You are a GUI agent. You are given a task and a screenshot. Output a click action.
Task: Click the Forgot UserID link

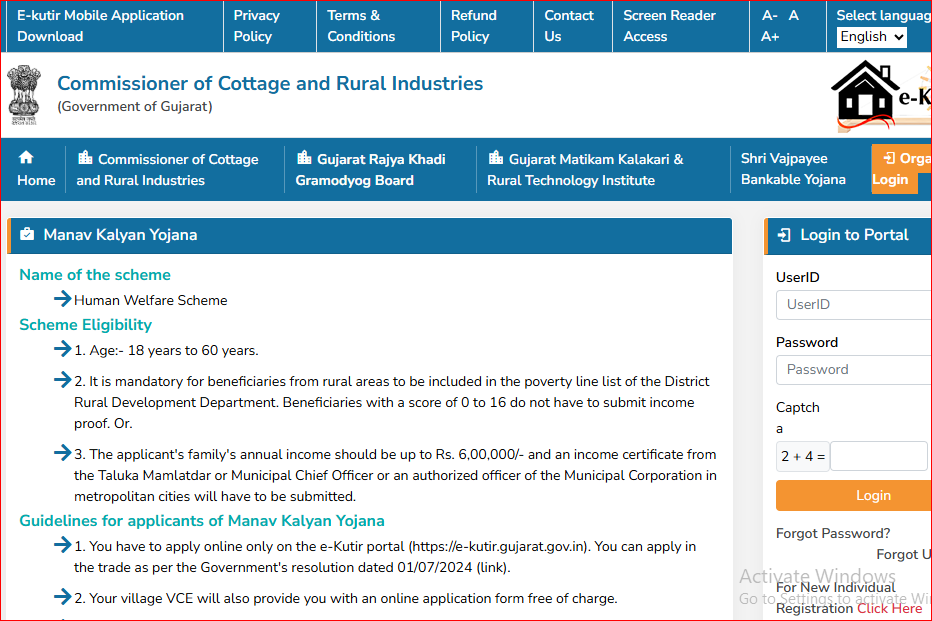(x=904, y=554)
